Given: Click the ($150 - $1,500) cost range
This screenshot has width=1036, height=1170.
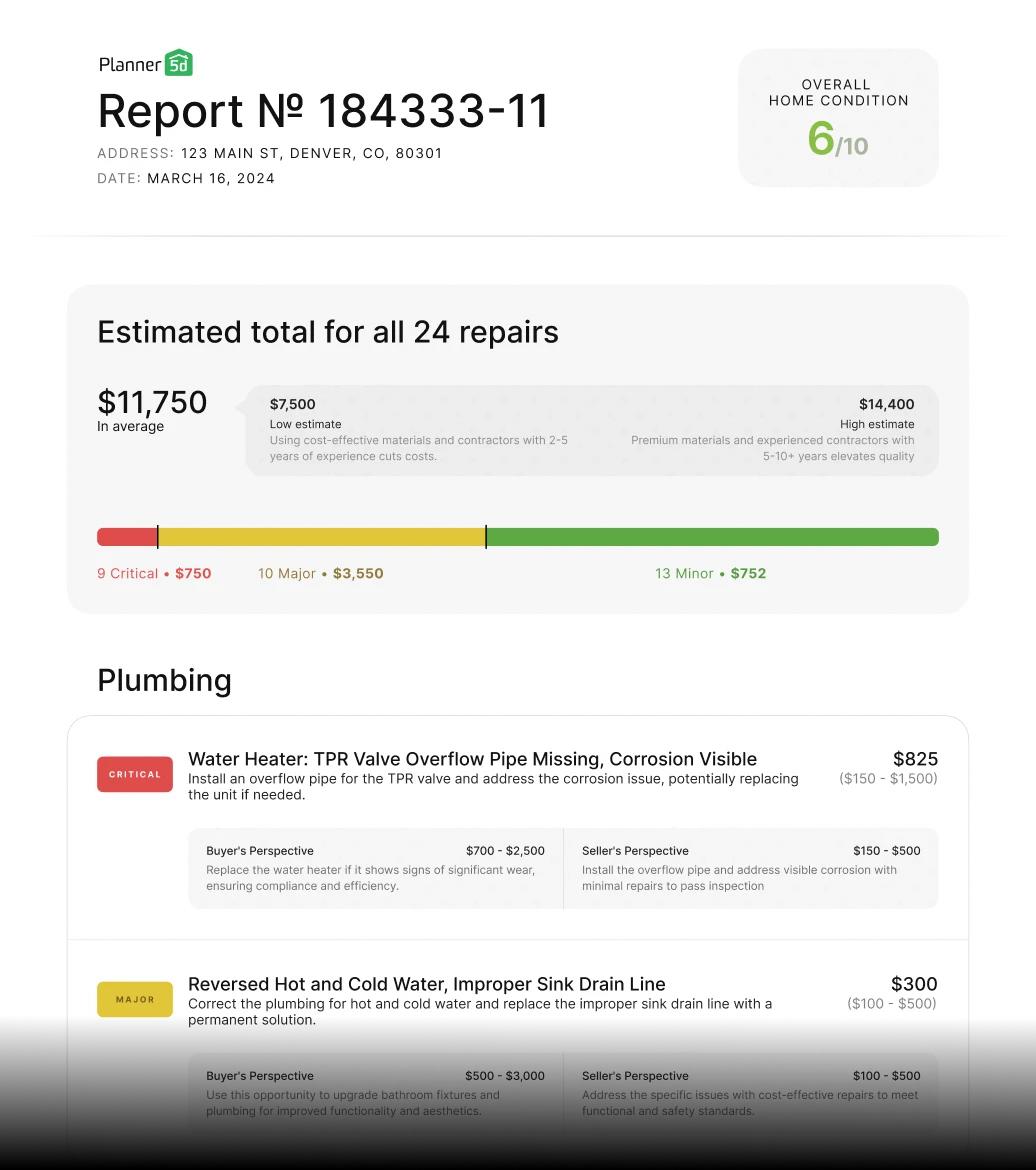Looking at the screenshot, I should click(x=888, y=778).
